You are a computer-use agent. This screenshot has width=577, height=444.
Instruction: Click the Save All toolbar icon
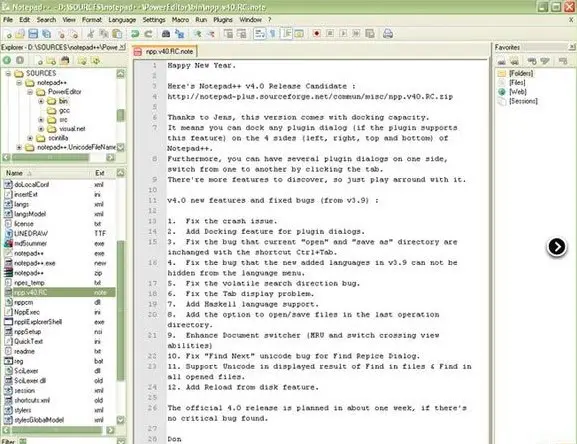[46, 34]
